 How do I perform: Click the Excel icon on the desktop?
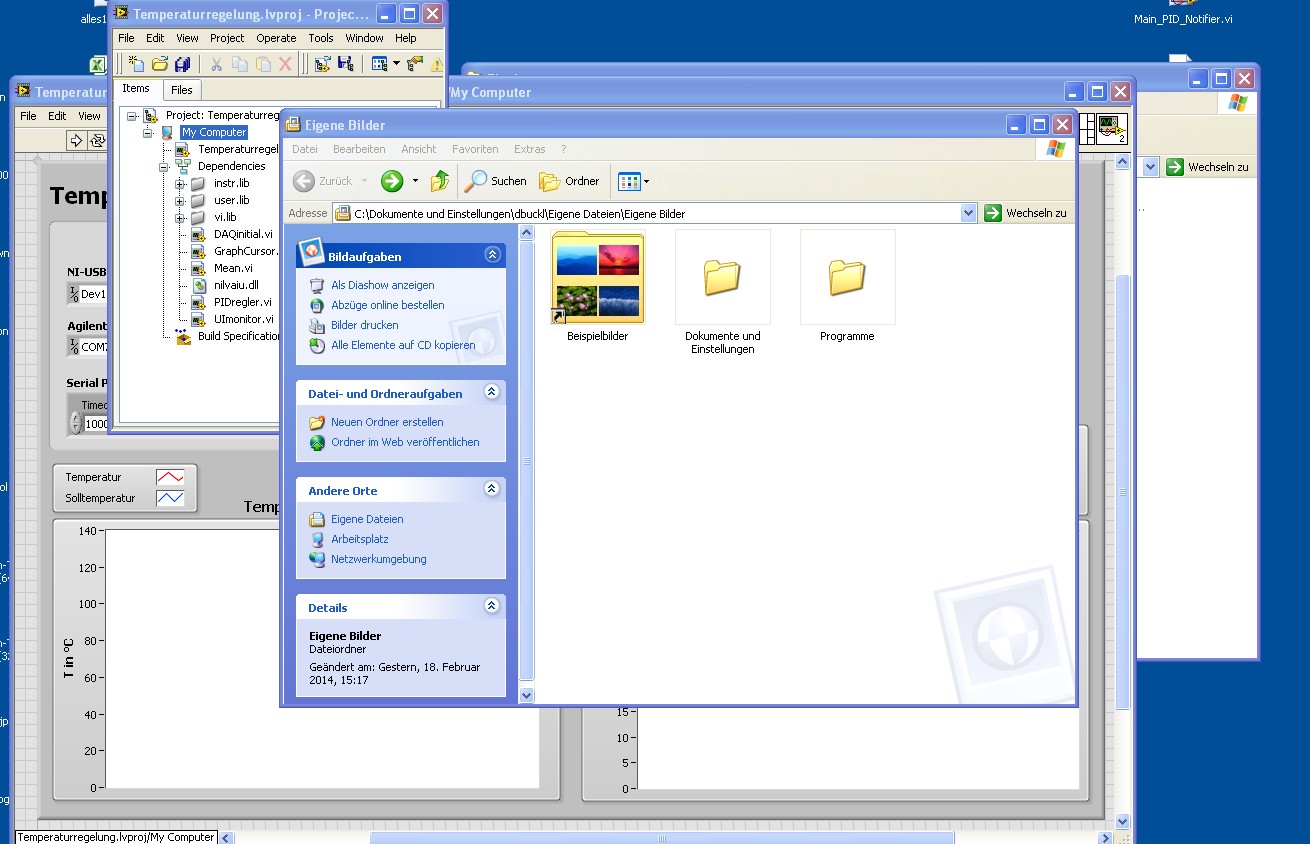point(98,65)
